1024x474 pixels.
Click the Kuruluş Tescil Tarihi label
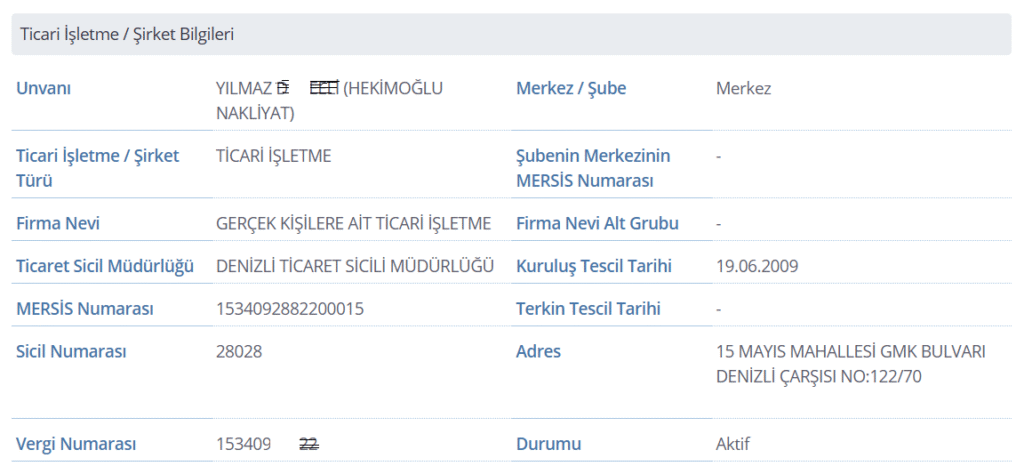(x=593, y=266)
